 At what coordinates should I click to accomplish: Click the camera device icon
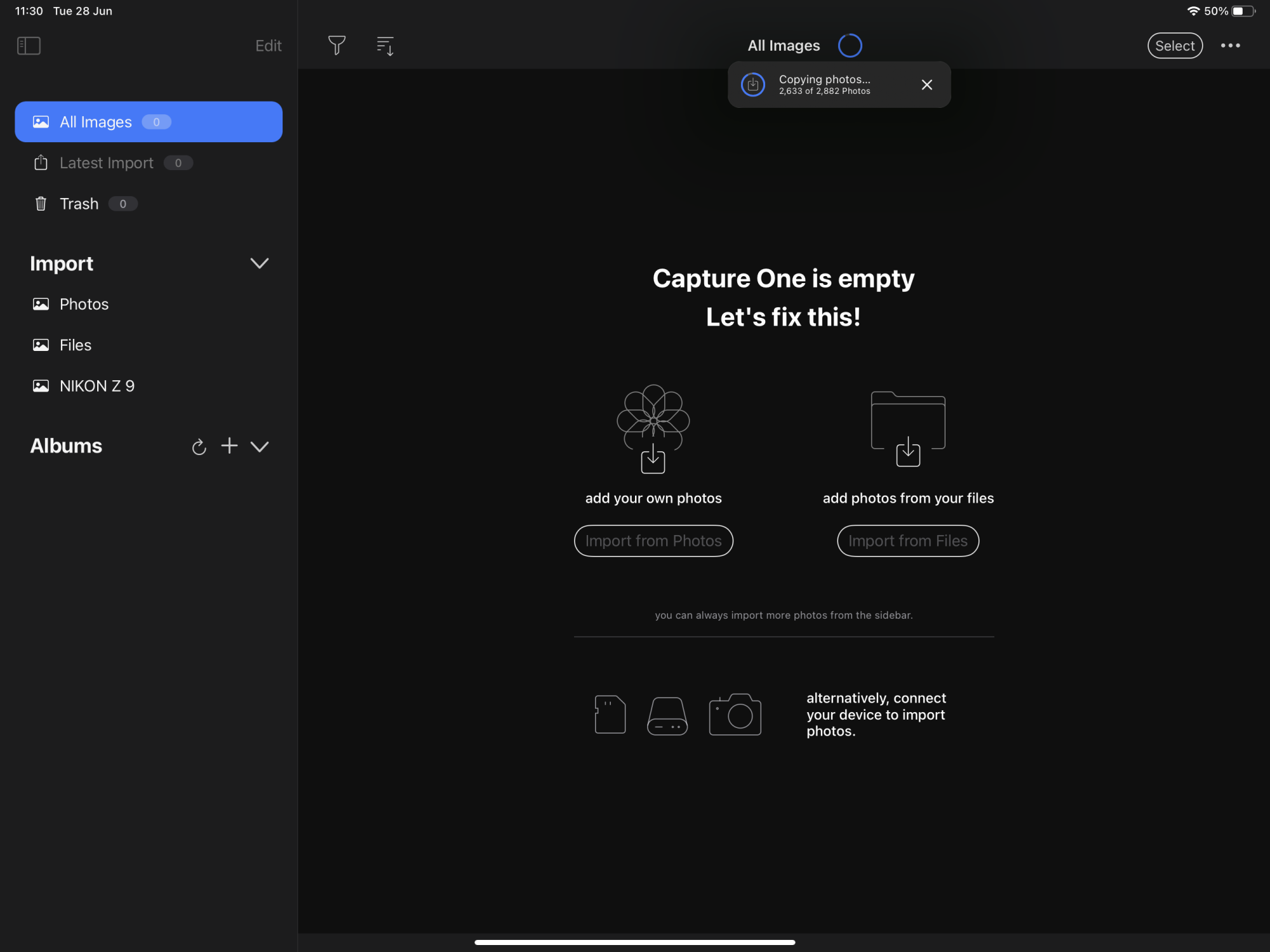click(735, 715)
